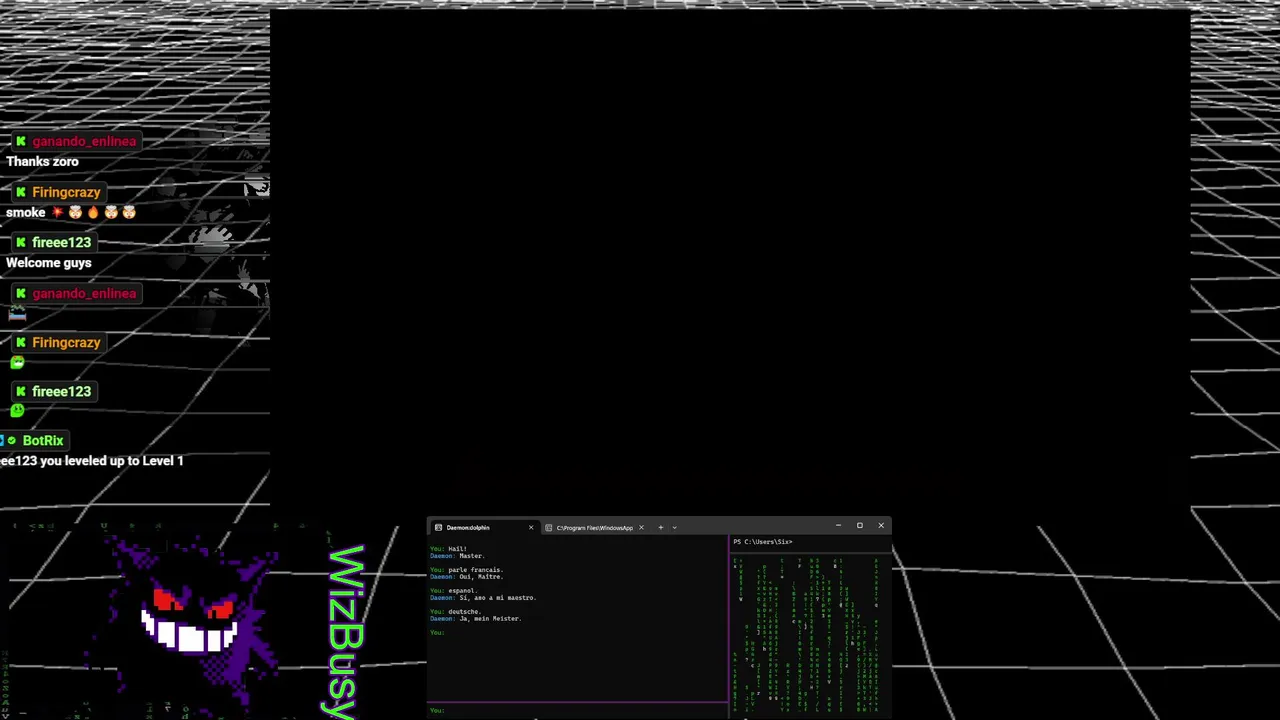The image size is (1280, 720).
Task: Click the 'Thanks zoro' chat message
Action: (42, 161)
